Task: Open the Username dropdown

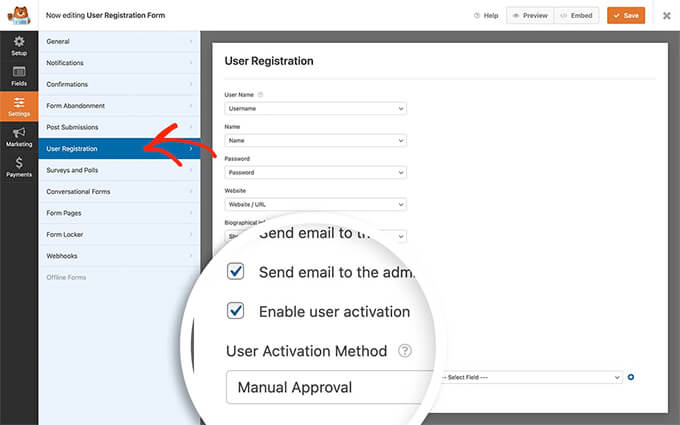Action: point(316,108)
